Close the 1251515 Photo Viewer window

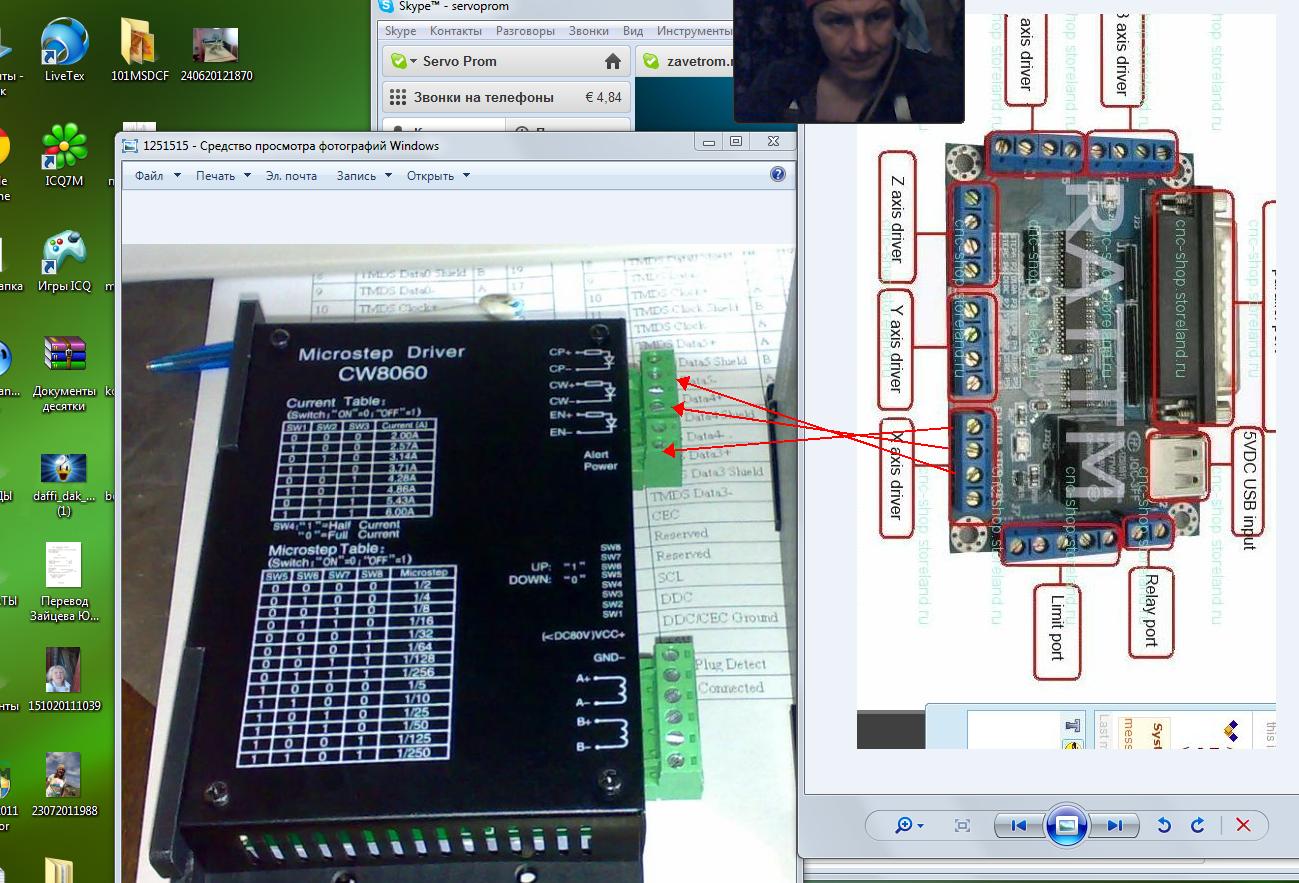(x=773, y=142)
